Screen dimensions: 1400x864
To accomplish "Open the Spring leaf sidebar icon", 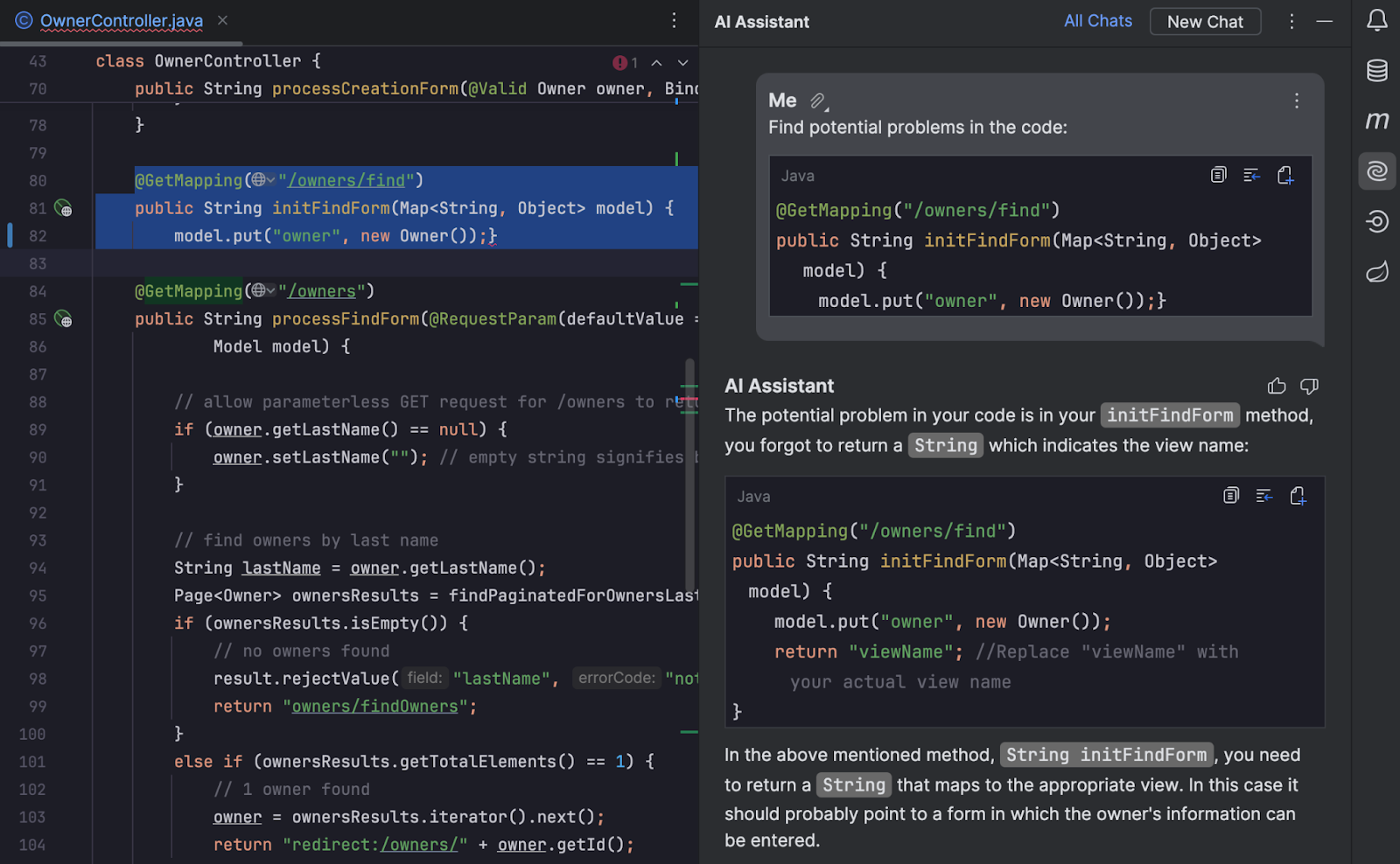I will (1376, 272).
